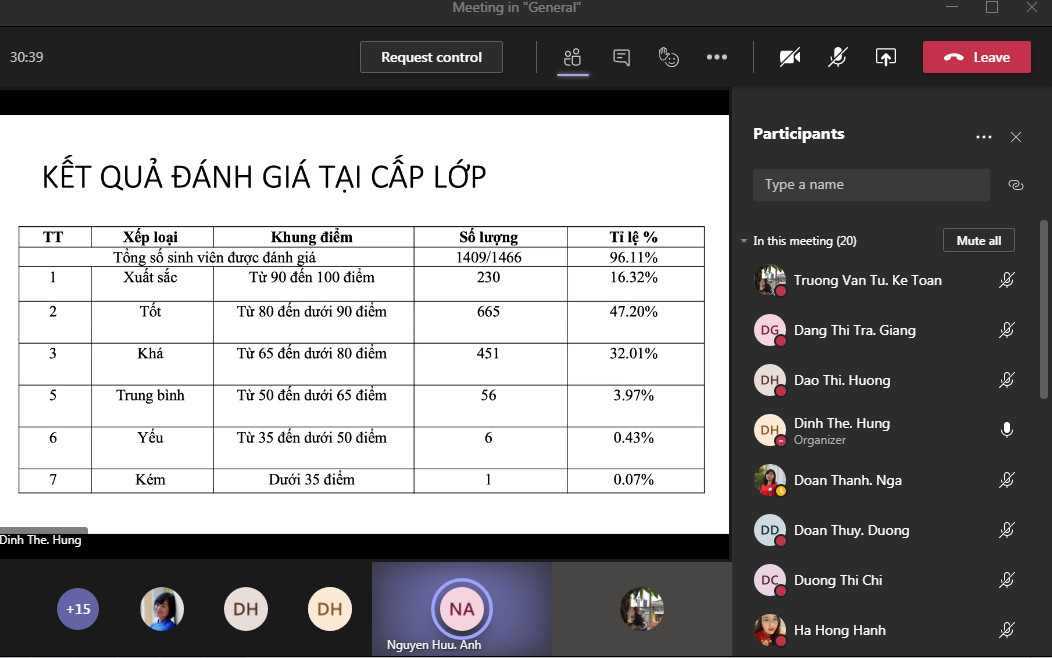The image size is (1052, 658).
Task: Click the Request control button
Action: tap(431, 57)
